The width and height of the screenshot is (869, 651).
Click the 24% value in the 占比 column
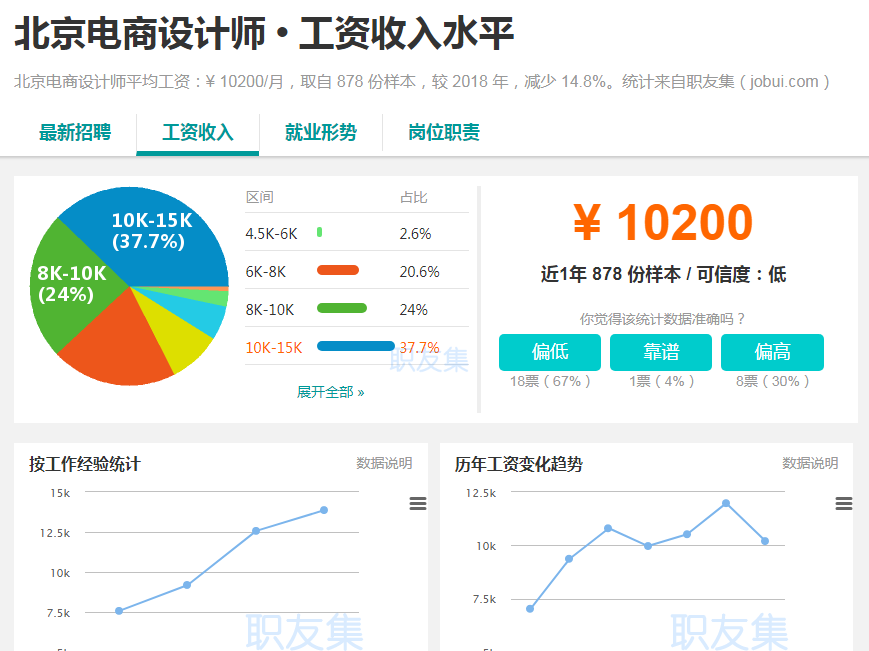tap(413, 310)
